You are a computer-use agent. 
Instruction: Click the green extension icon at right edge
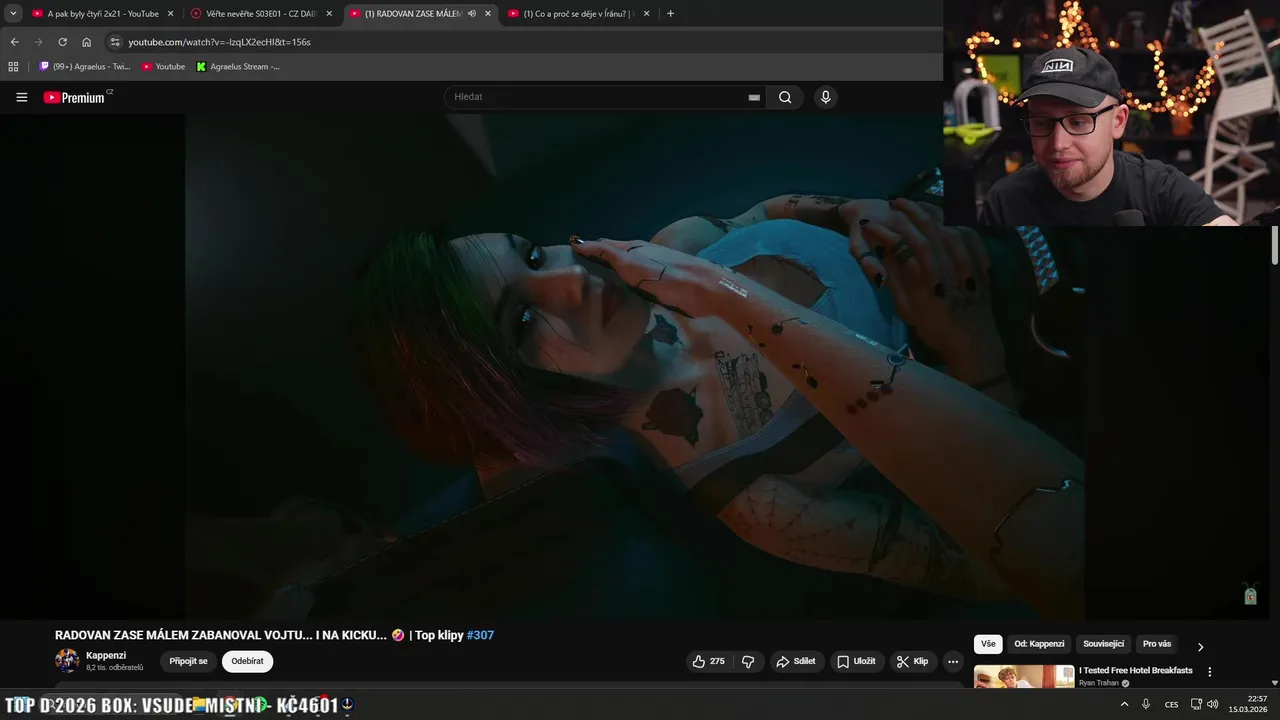(x=1250, y=594)
